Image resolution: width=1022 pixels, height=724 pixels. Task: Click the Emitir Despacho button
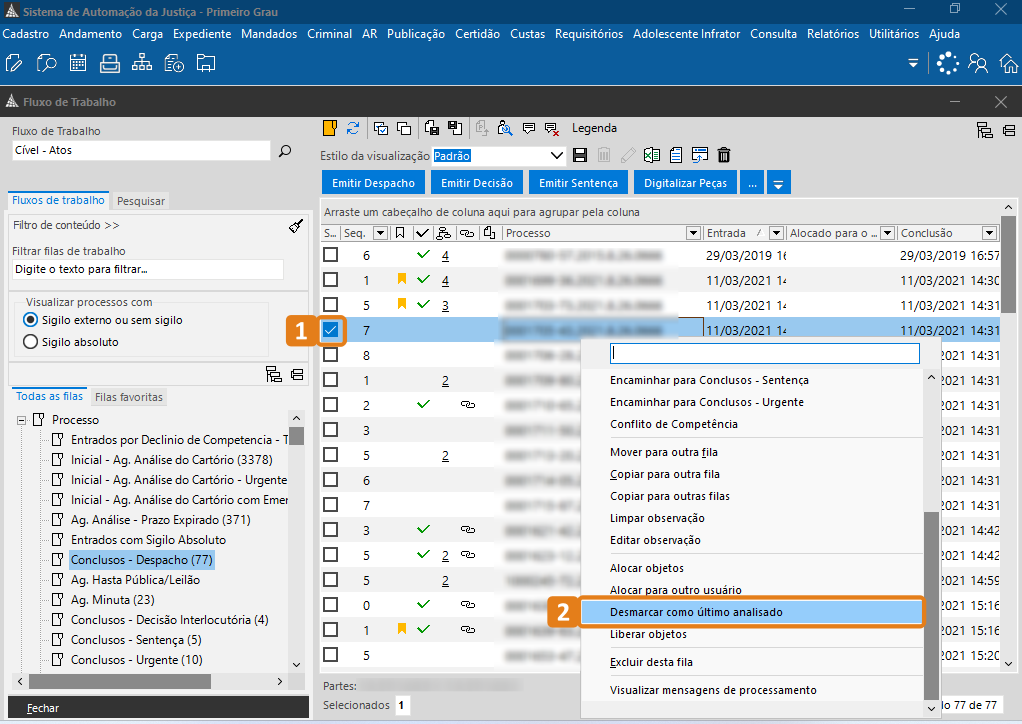pos(373,183)
